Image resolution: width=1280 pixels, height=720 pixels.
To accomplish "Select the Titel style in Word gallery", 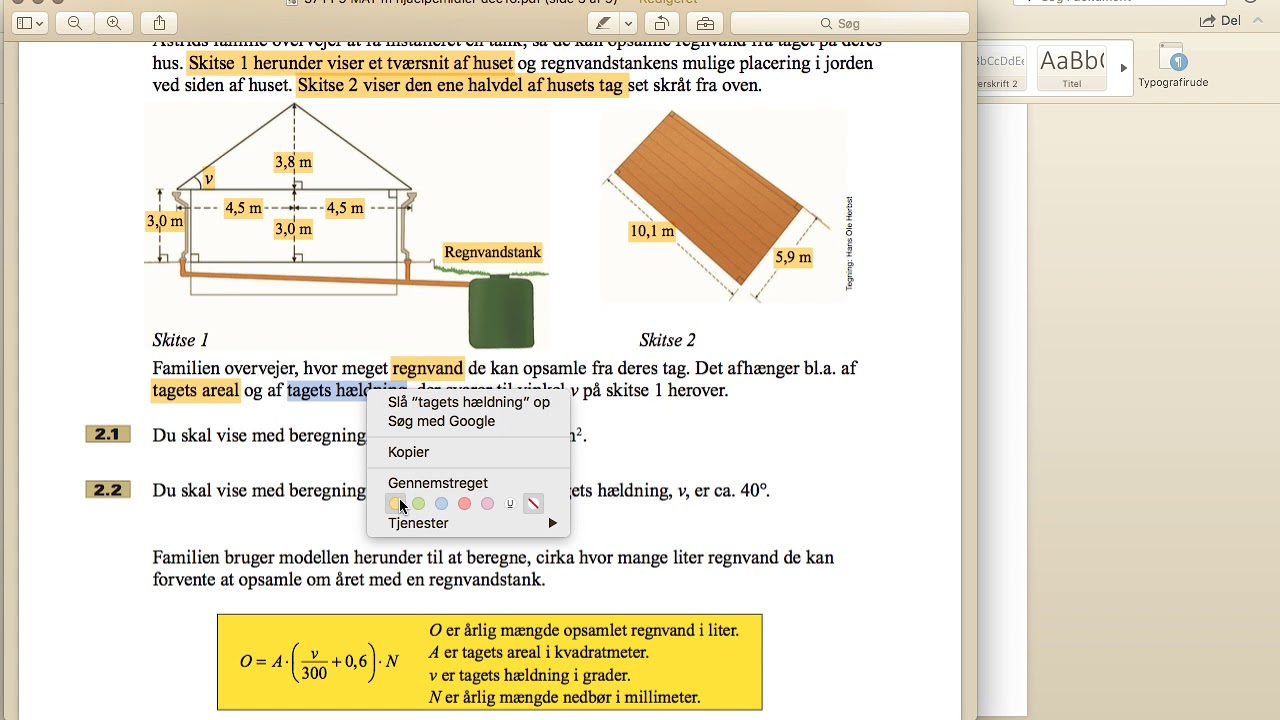I will click(x=1072, y=68).
